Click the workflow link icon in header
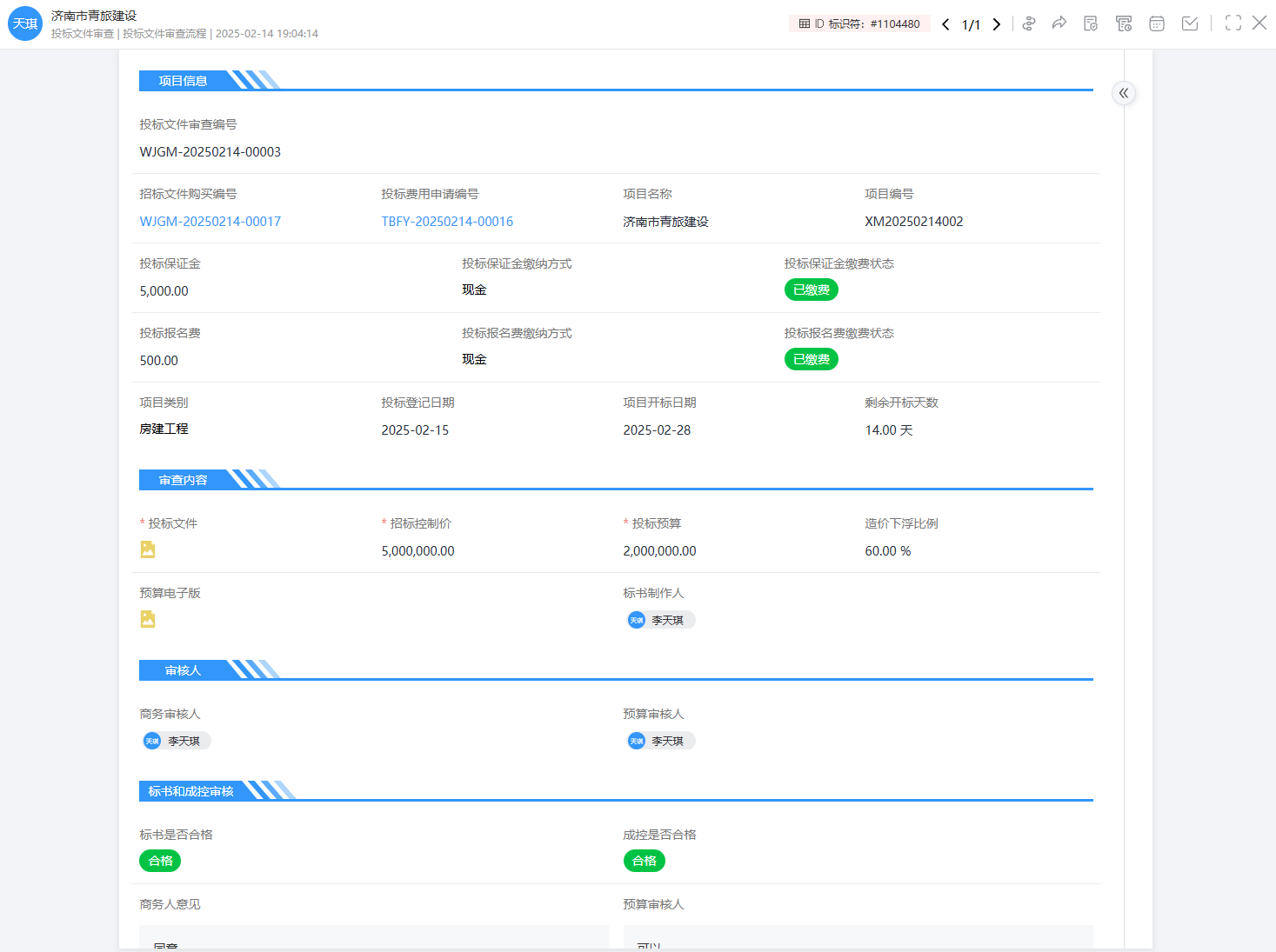1276x952 pixels. [x=1029, y=23]
